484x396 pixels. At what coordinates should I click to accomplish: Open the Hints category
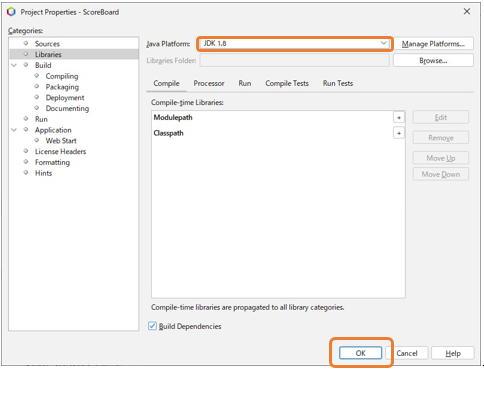(x=43, y=173)
